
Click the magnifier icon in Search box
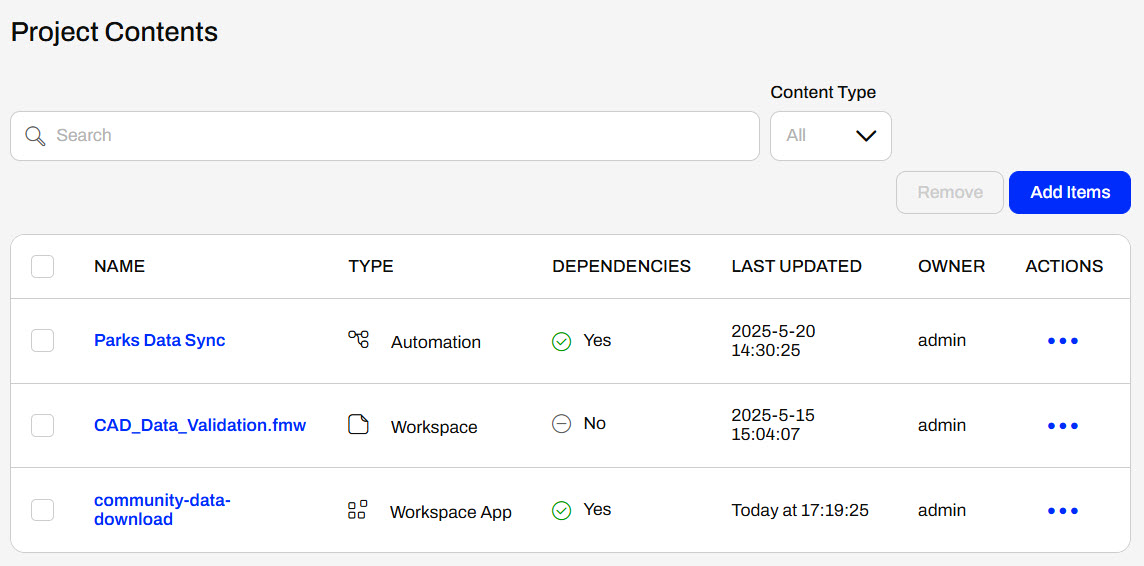click(x=35, y=136)
